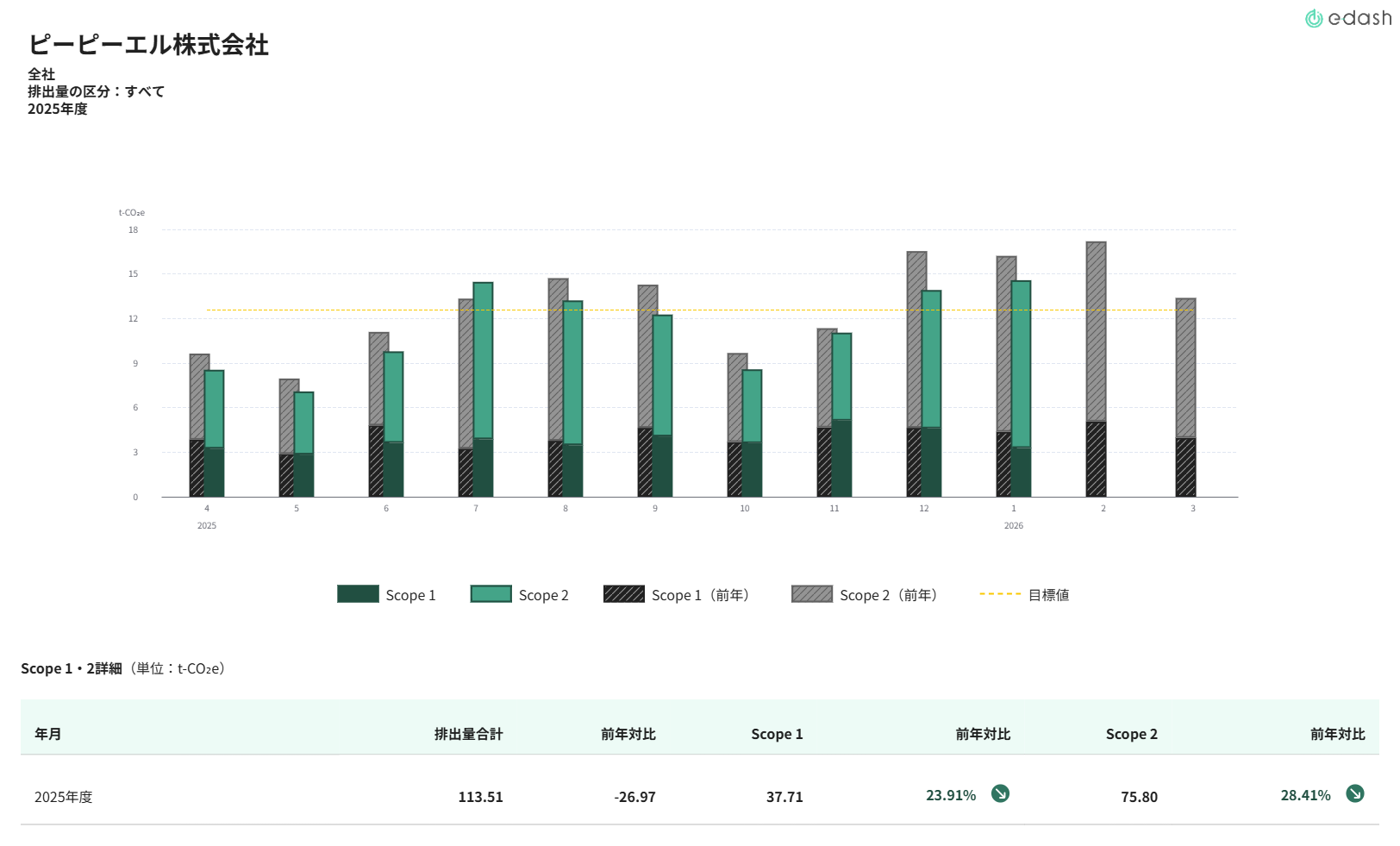Click the 113.51 total emissions value
Image resolution: width=1400 pixels, height=846 pixels.
tap(480, 797)
